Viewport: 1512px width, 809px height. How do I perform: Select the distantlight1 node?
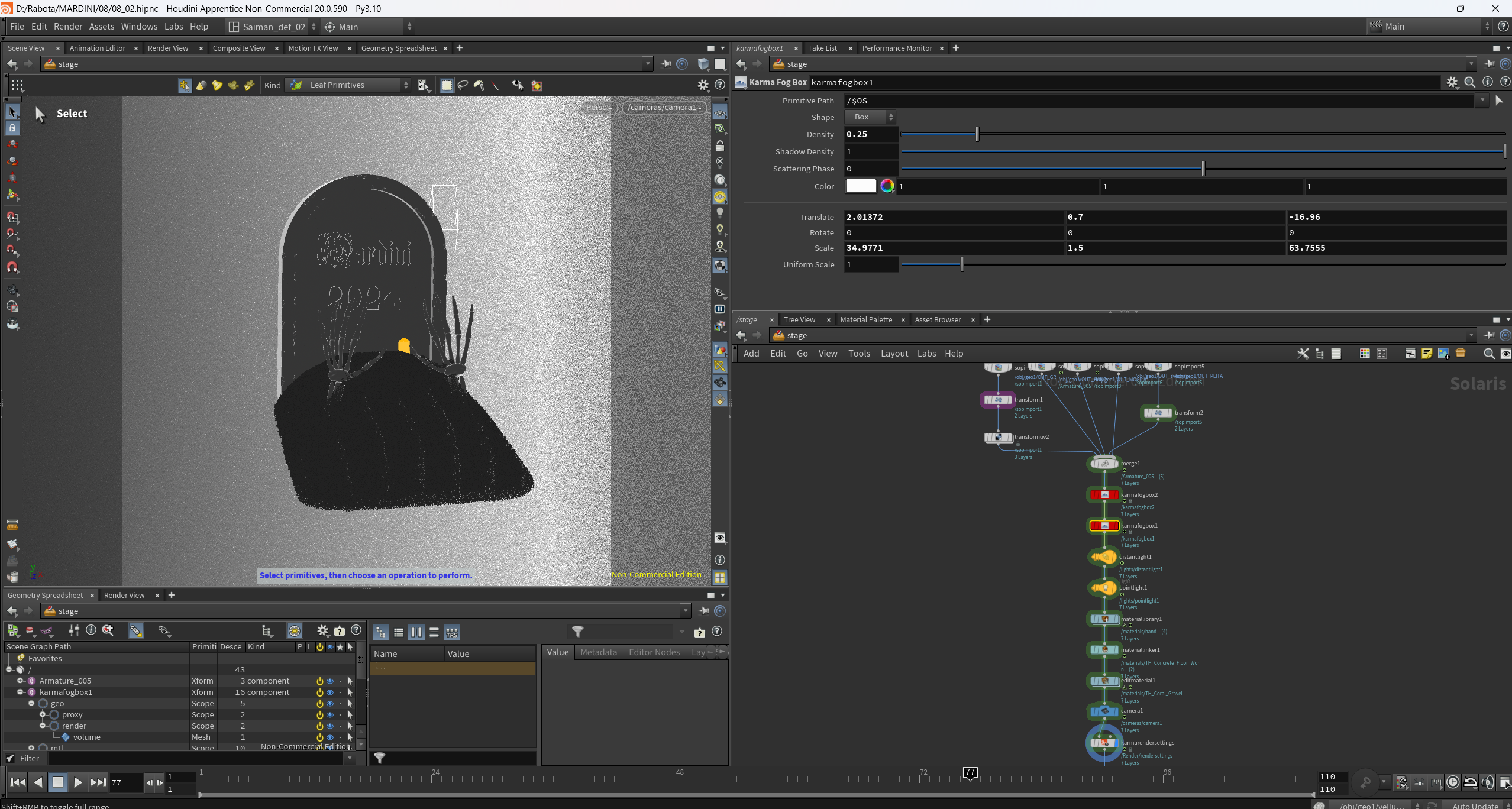click(x=1103, y=557)
